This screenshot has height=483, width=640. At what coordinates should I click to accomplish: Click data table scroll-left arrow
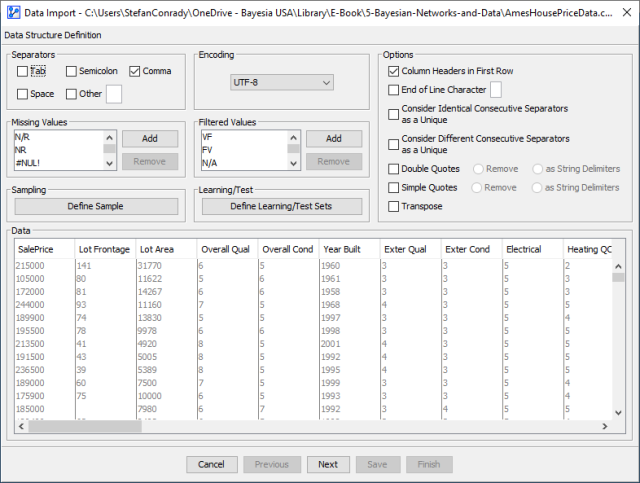click(21, 427)
